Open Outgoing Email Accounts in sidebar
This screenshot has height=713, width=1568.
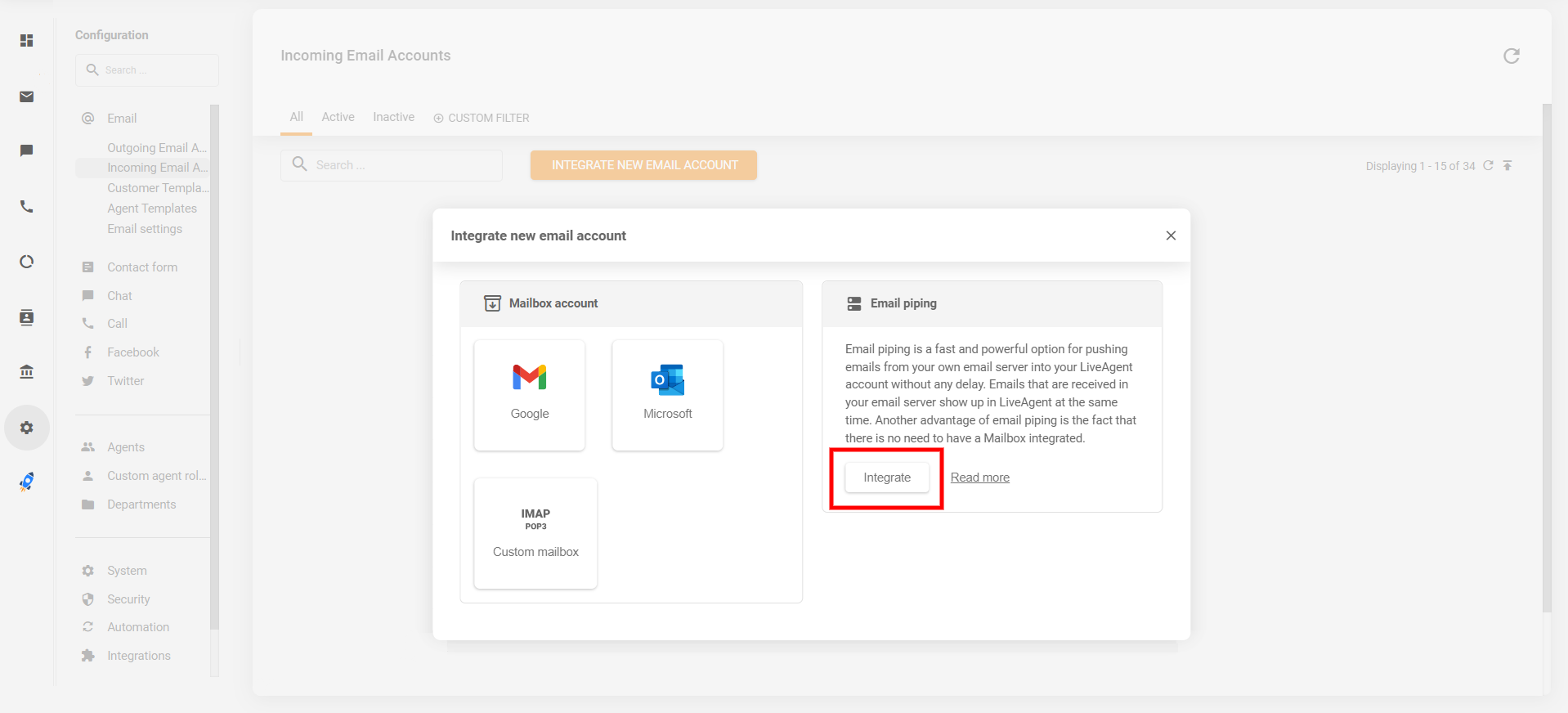pos(156,148)
